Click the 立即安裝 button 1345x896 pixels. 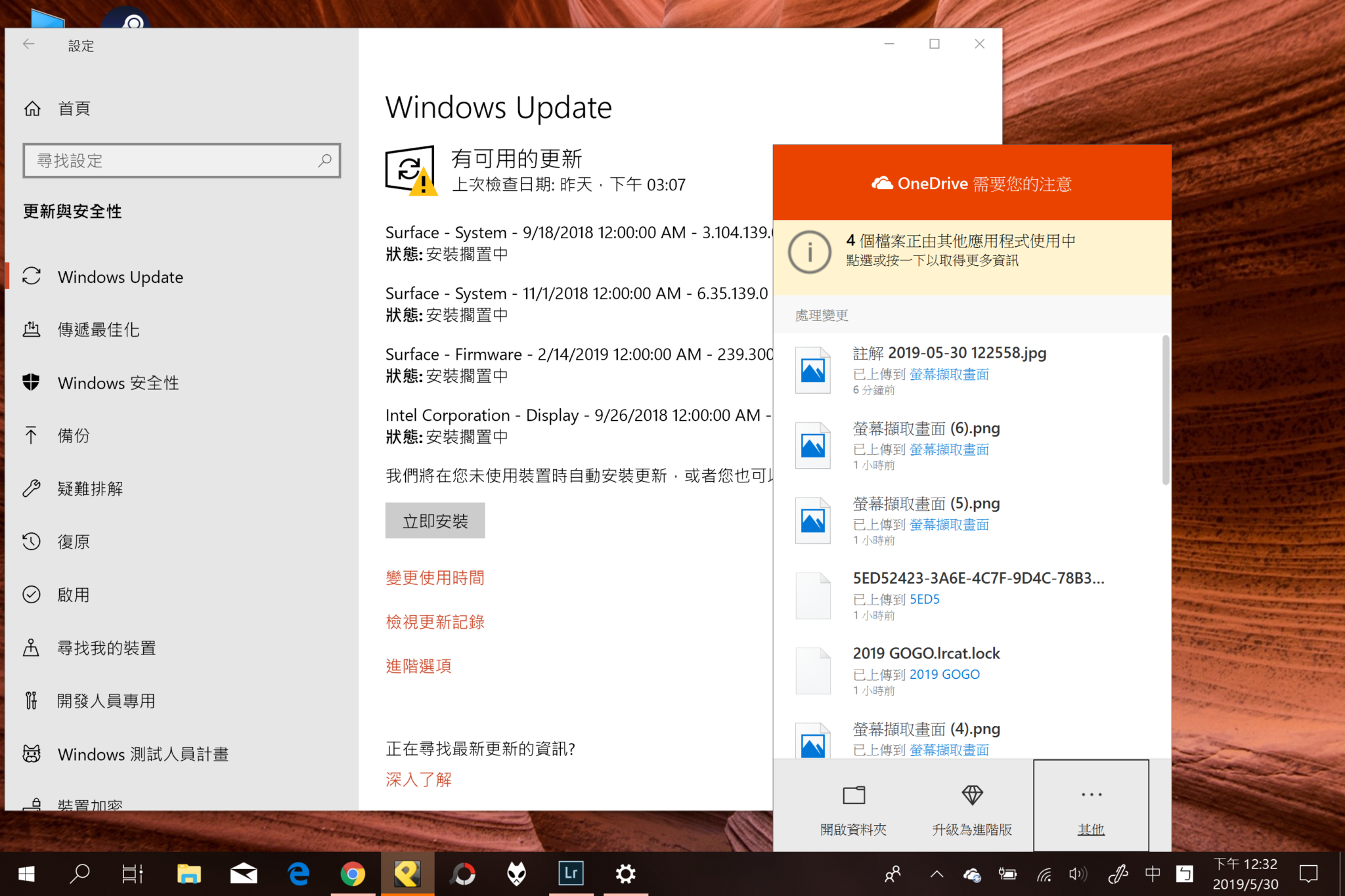tap(435, 521)
